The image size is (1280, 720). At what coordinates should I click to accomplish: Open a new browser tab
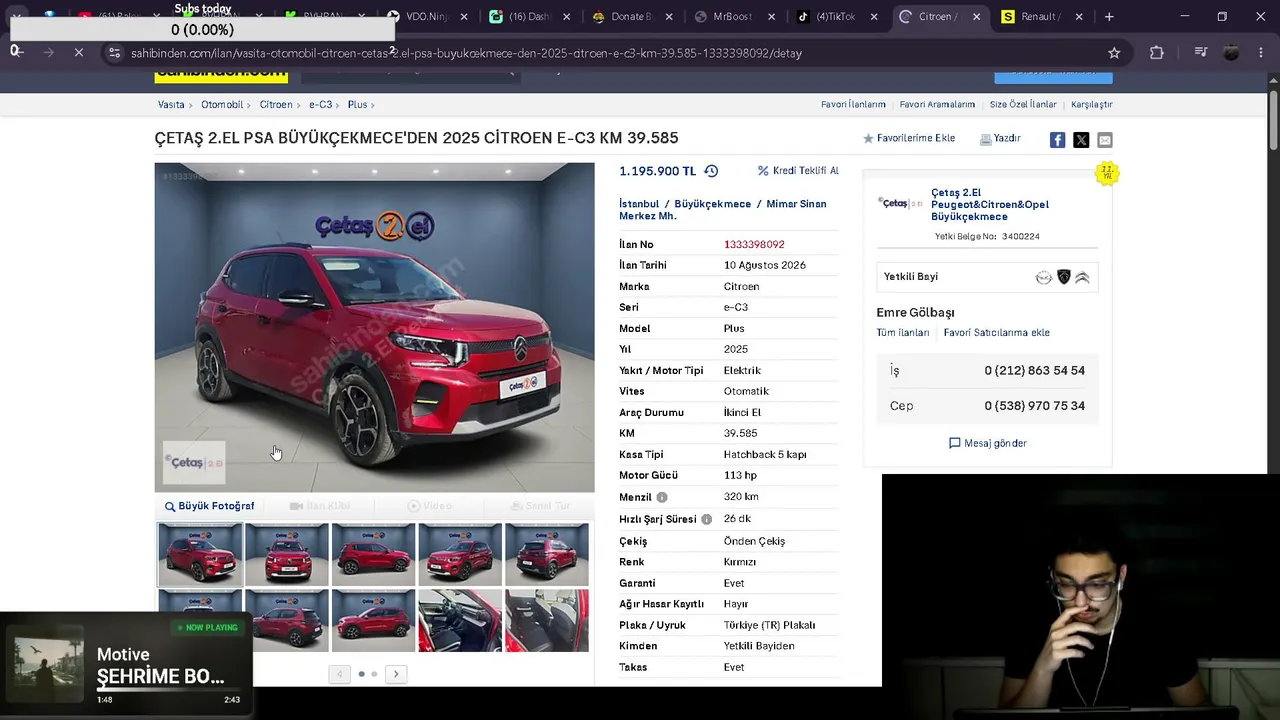point(1109,17)
